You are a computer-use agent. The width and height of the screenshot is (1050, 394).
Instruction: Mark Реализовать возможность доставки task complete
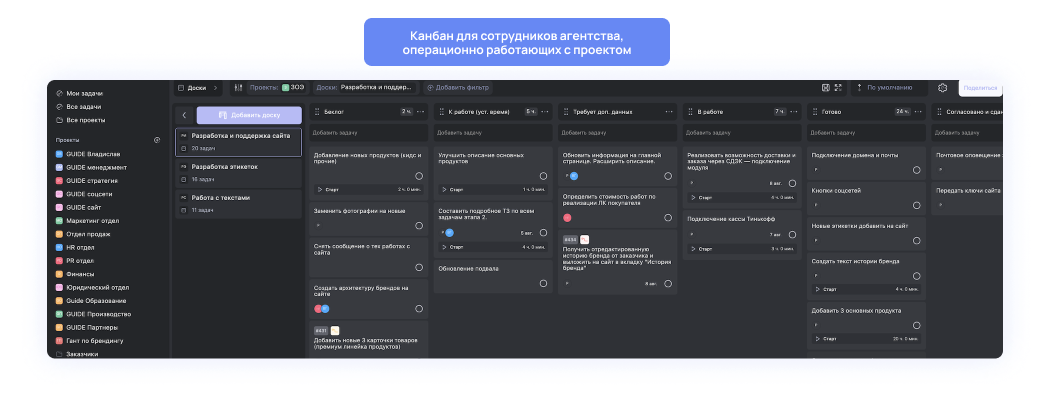pos(793,184)
